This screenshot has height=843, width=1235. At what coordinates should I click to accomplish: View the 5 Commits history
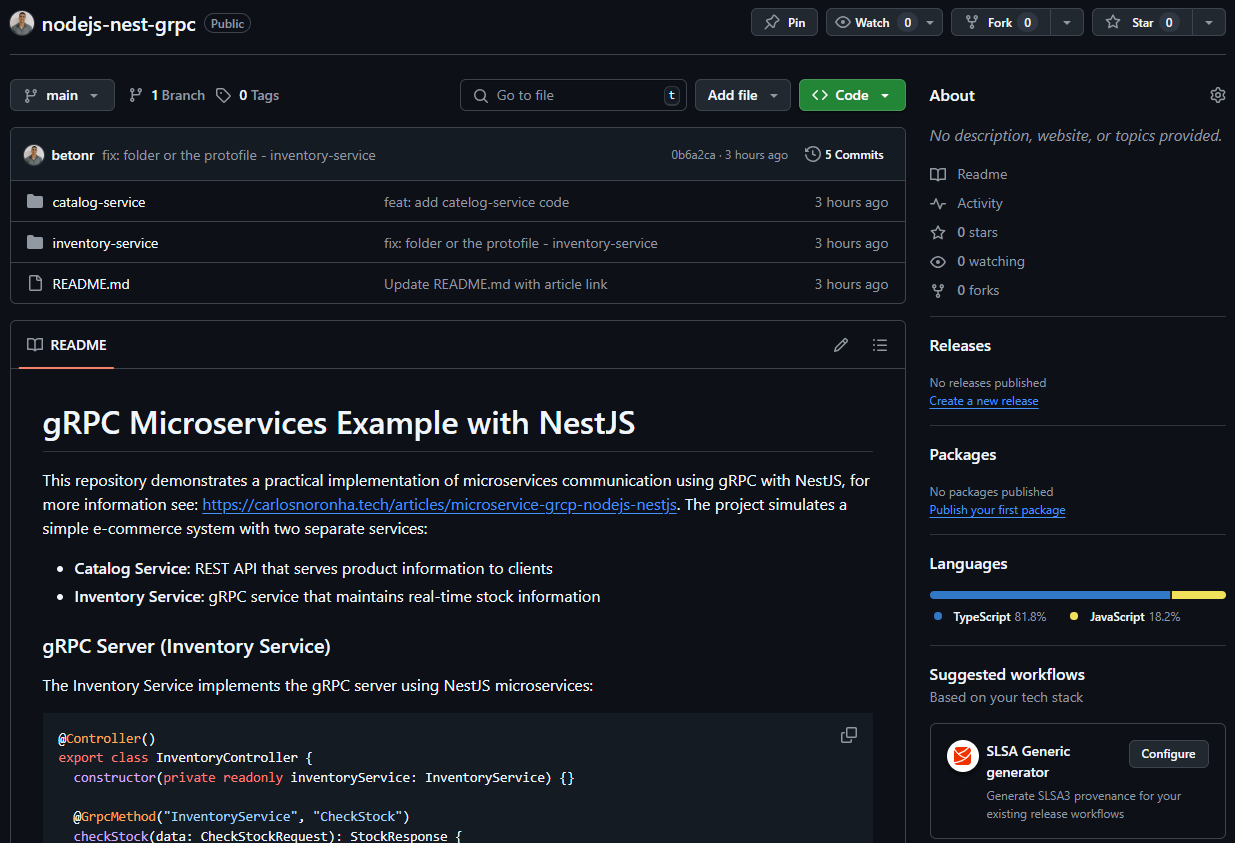pos(844,155)
